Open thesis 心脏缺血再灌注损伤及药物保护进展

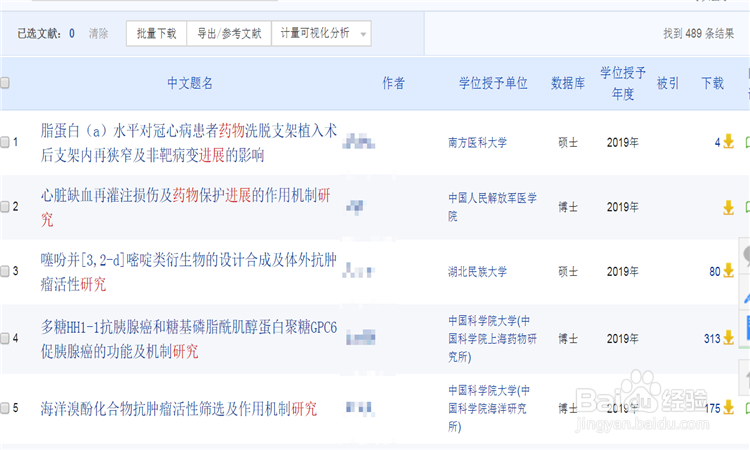pos(186,207)
